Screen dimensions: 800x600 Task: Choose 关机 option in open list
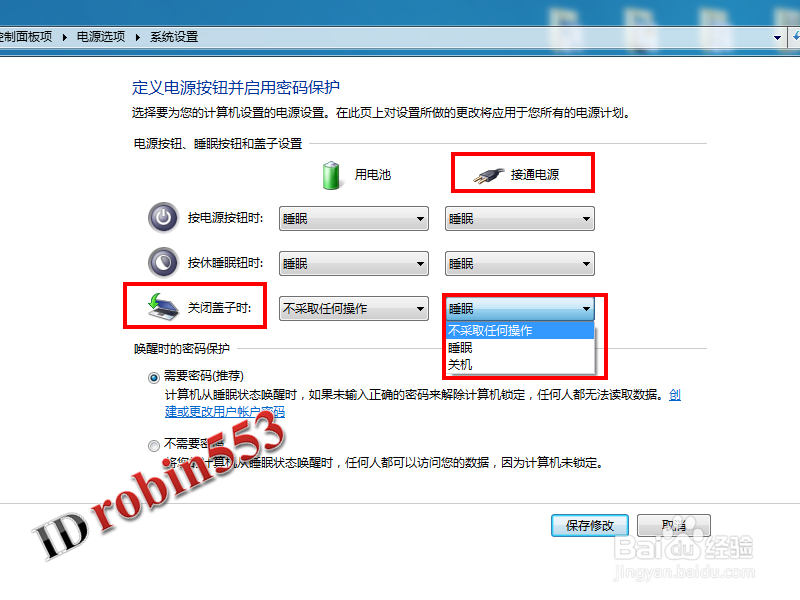pos(520,365)
